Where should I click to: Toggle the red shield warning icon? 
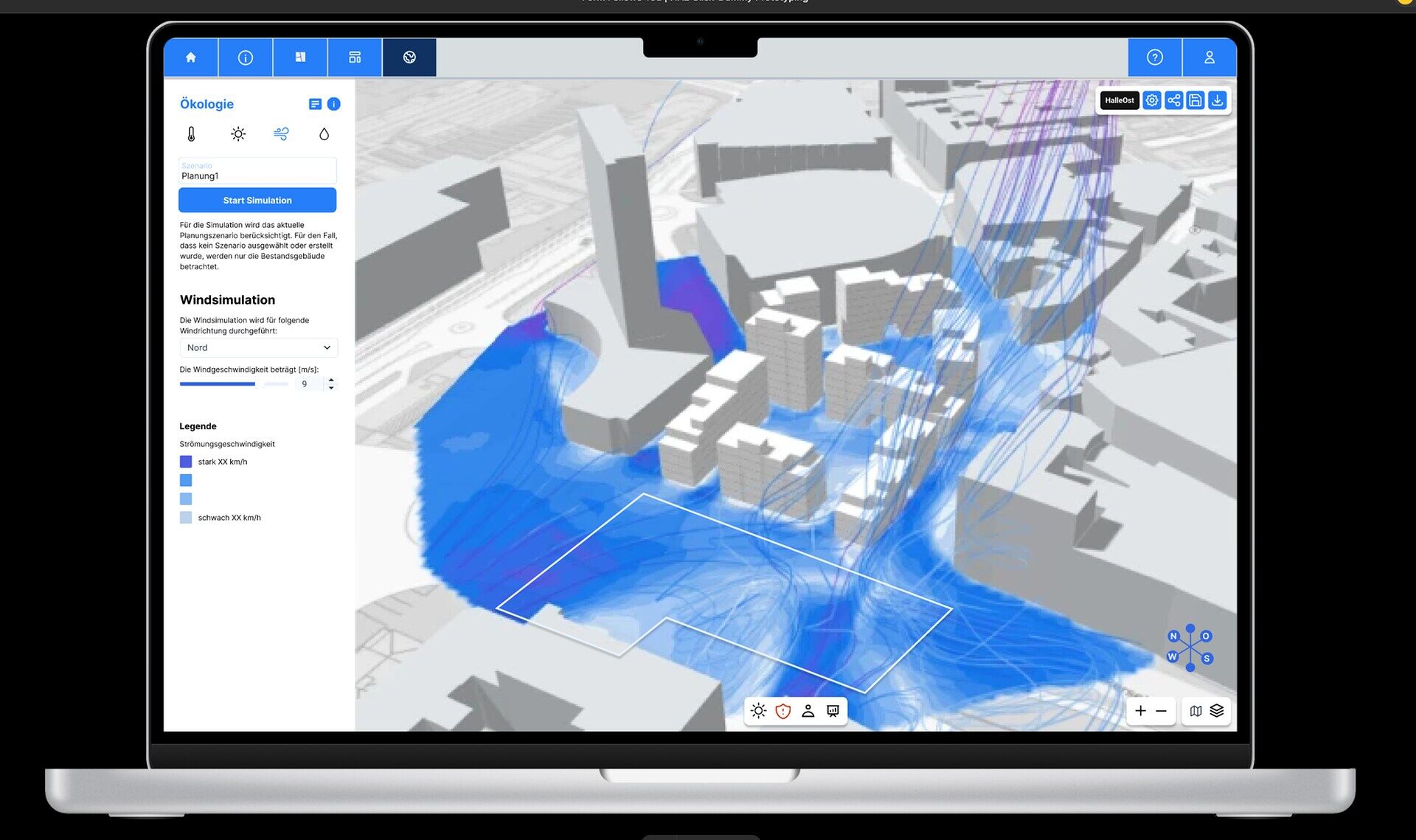(x=783, y=711)
